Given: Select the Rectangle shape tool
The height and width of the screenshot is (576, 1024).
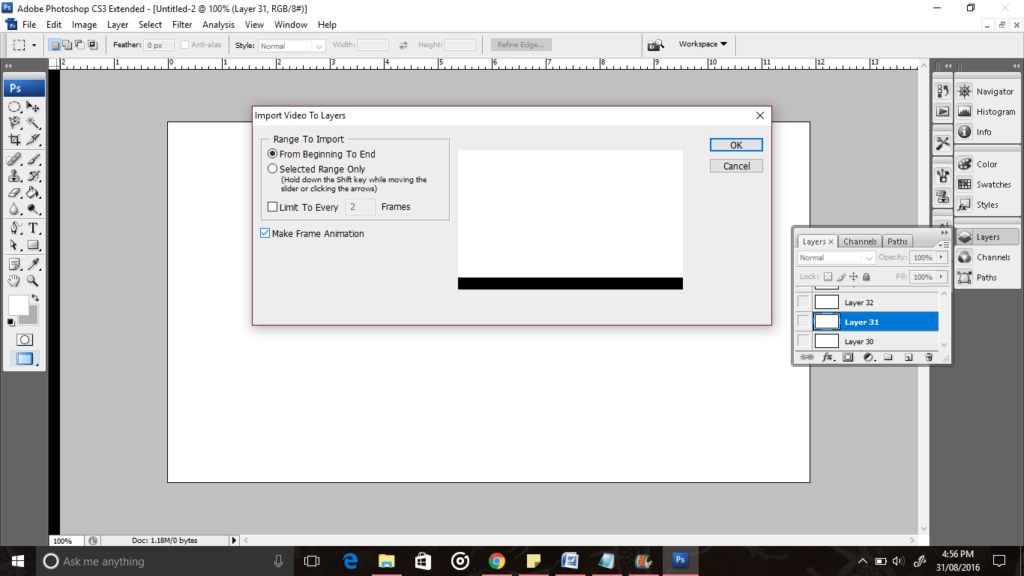Looking at the screenshot, I should 33,246.
